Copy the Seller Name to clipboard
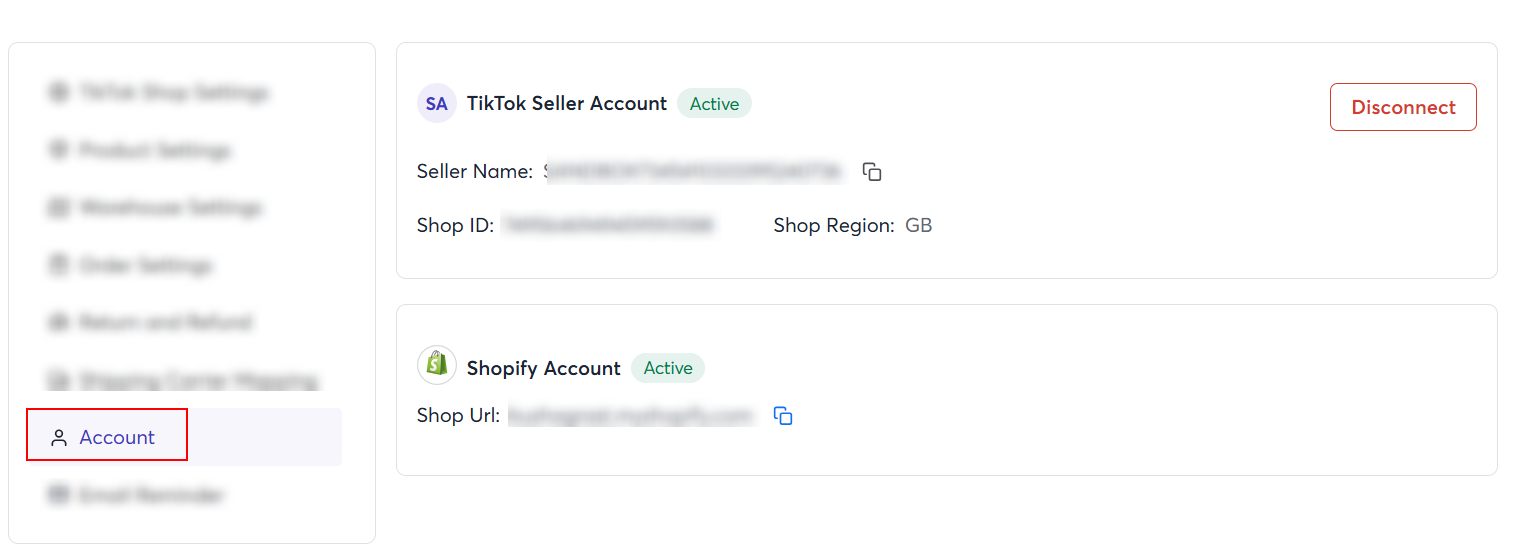 click(x=872, y=172)
